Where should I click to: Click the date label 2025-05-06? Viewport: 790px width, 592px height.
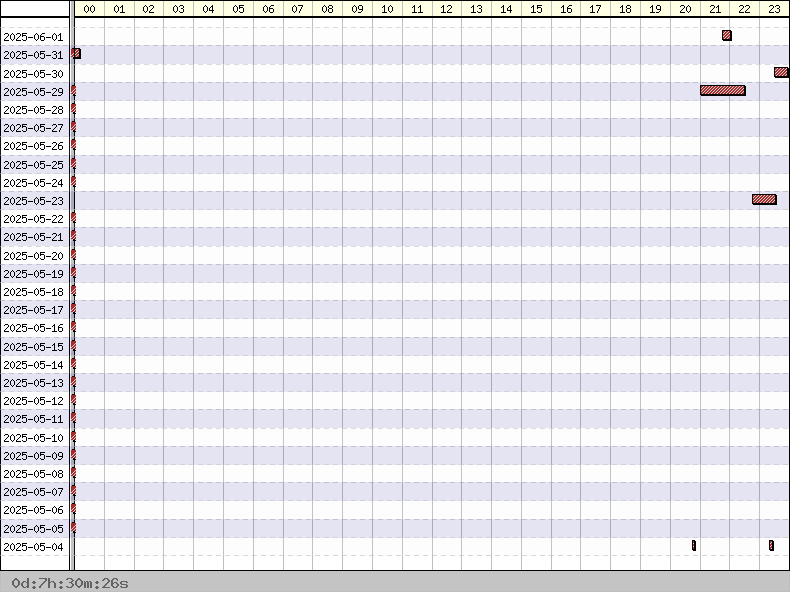pyautogui.click(x=33, y=511)
